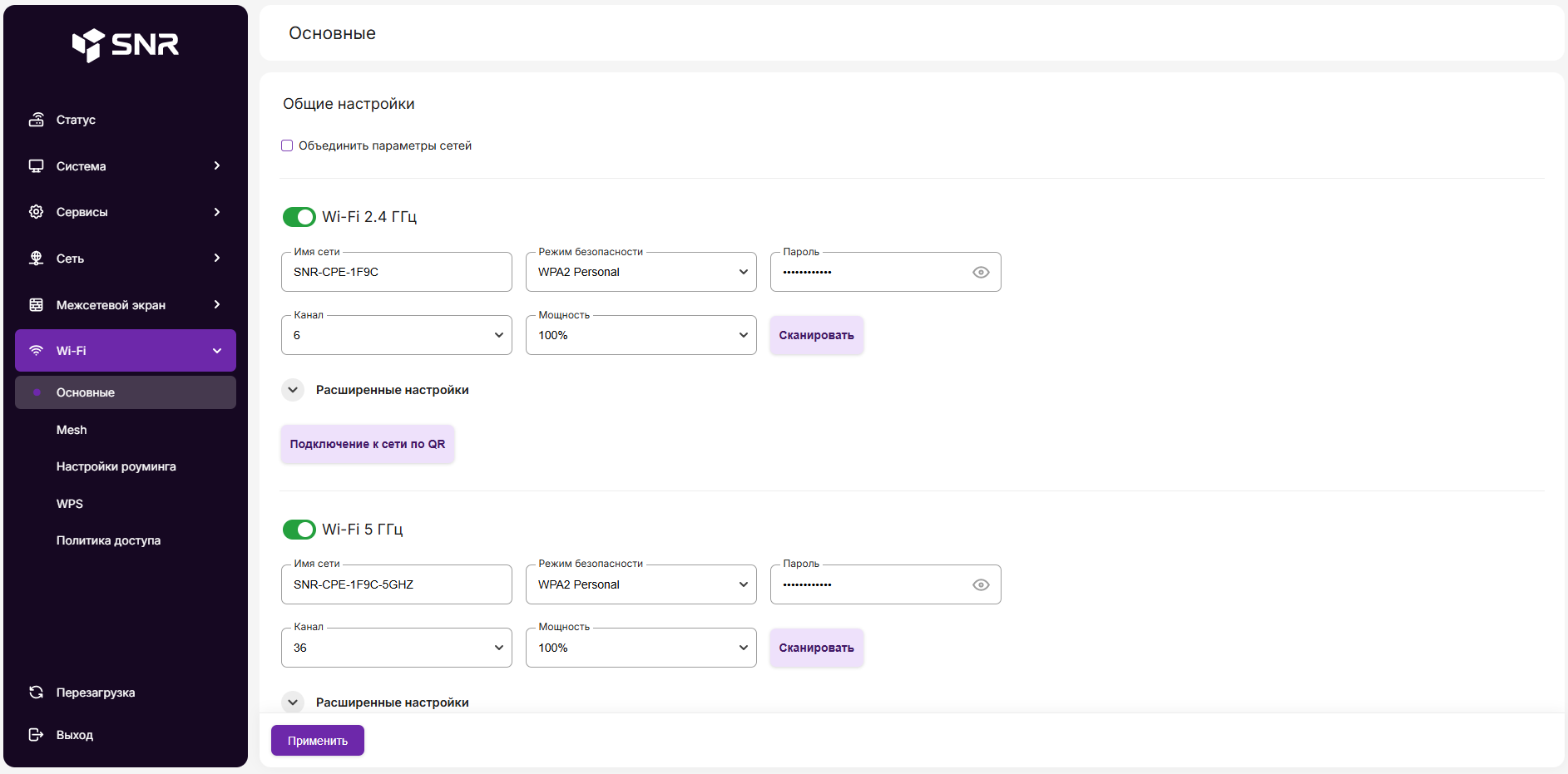Disable the Wi-Fi 5 ГГц switch
Image resolution: width=1568 pixels, height=774 pixels.
tap(299, 530)
